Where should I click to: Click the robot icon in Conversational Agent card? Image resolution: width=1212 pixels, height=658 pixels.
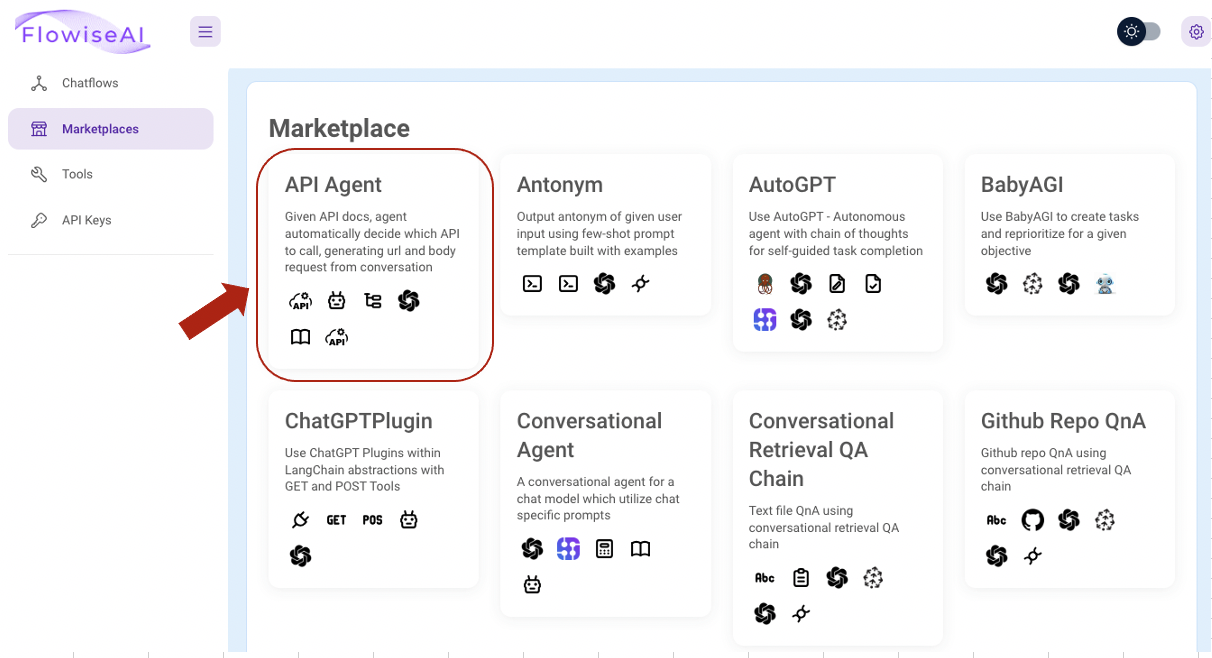[x=533, y=584]
